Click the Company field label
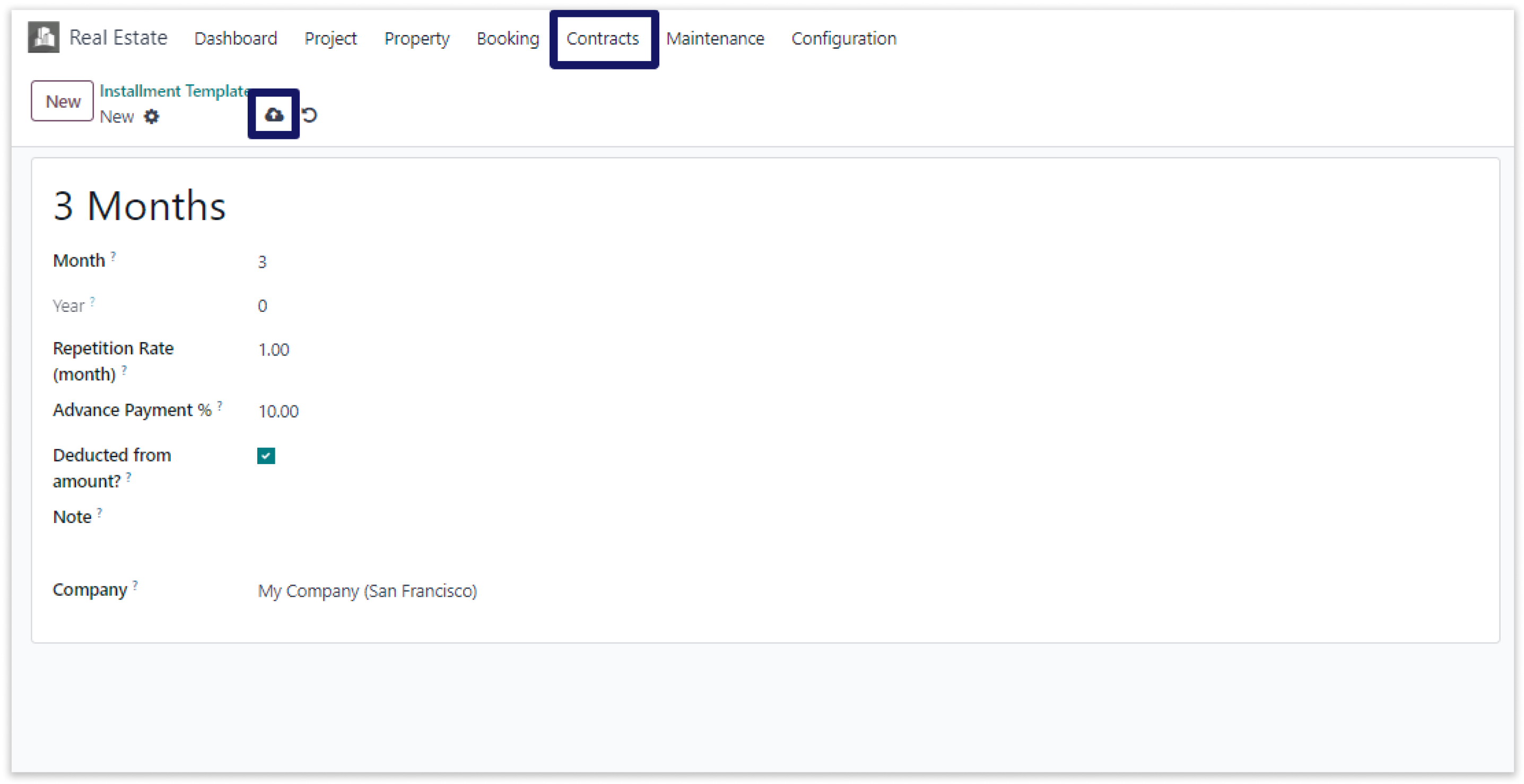Screen dimensions: 1524x784 coord(90,589)
